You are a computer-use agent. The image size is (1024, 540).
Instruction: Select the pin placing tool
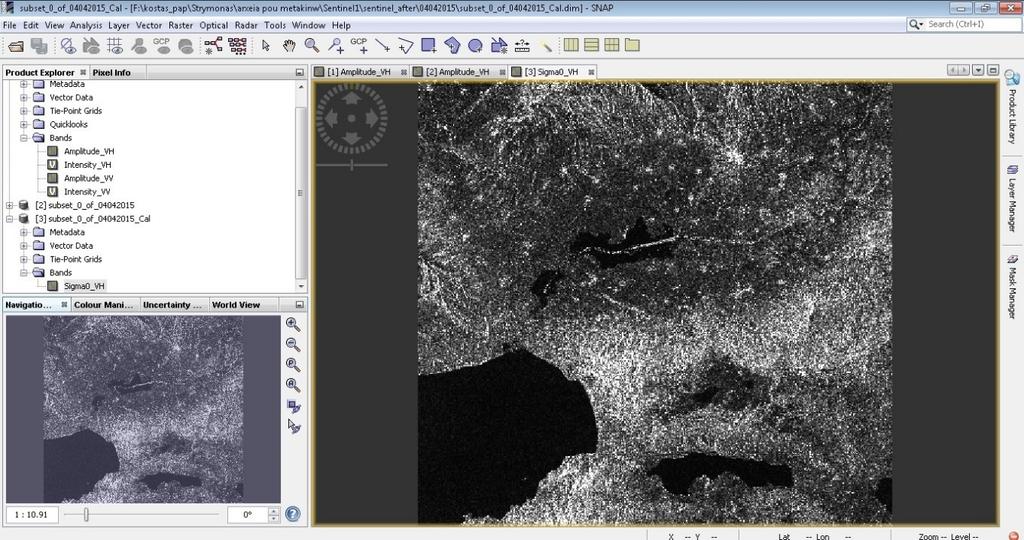coord(336,45)
